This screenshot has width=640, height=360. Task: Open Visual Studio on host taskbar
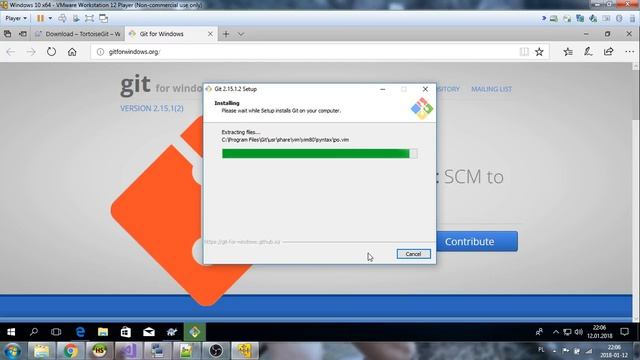coord(129,351)
